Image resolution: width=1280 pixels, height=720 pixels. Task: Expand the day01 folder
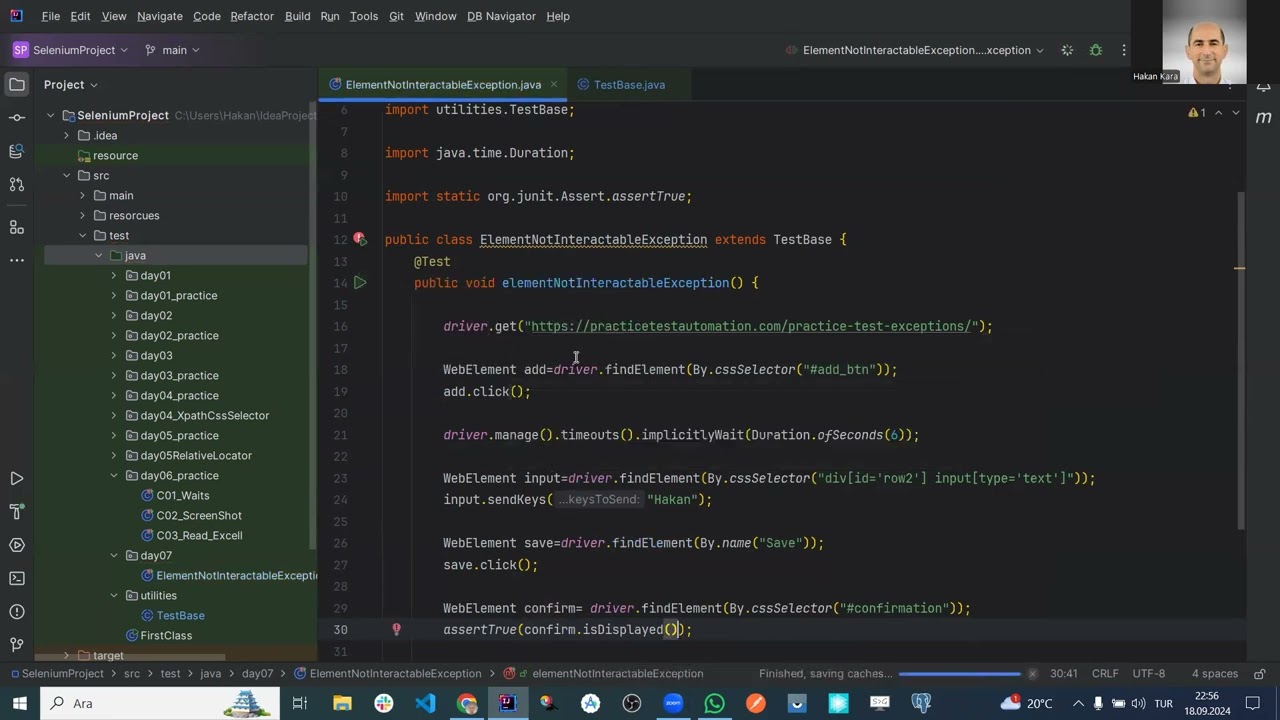coord(114,275)
